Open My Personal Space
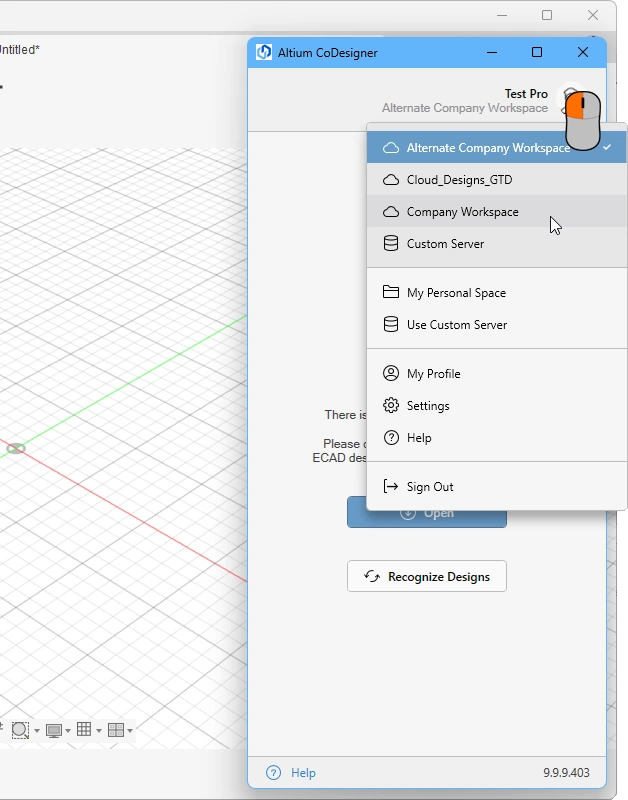 [x=496, y=293]
